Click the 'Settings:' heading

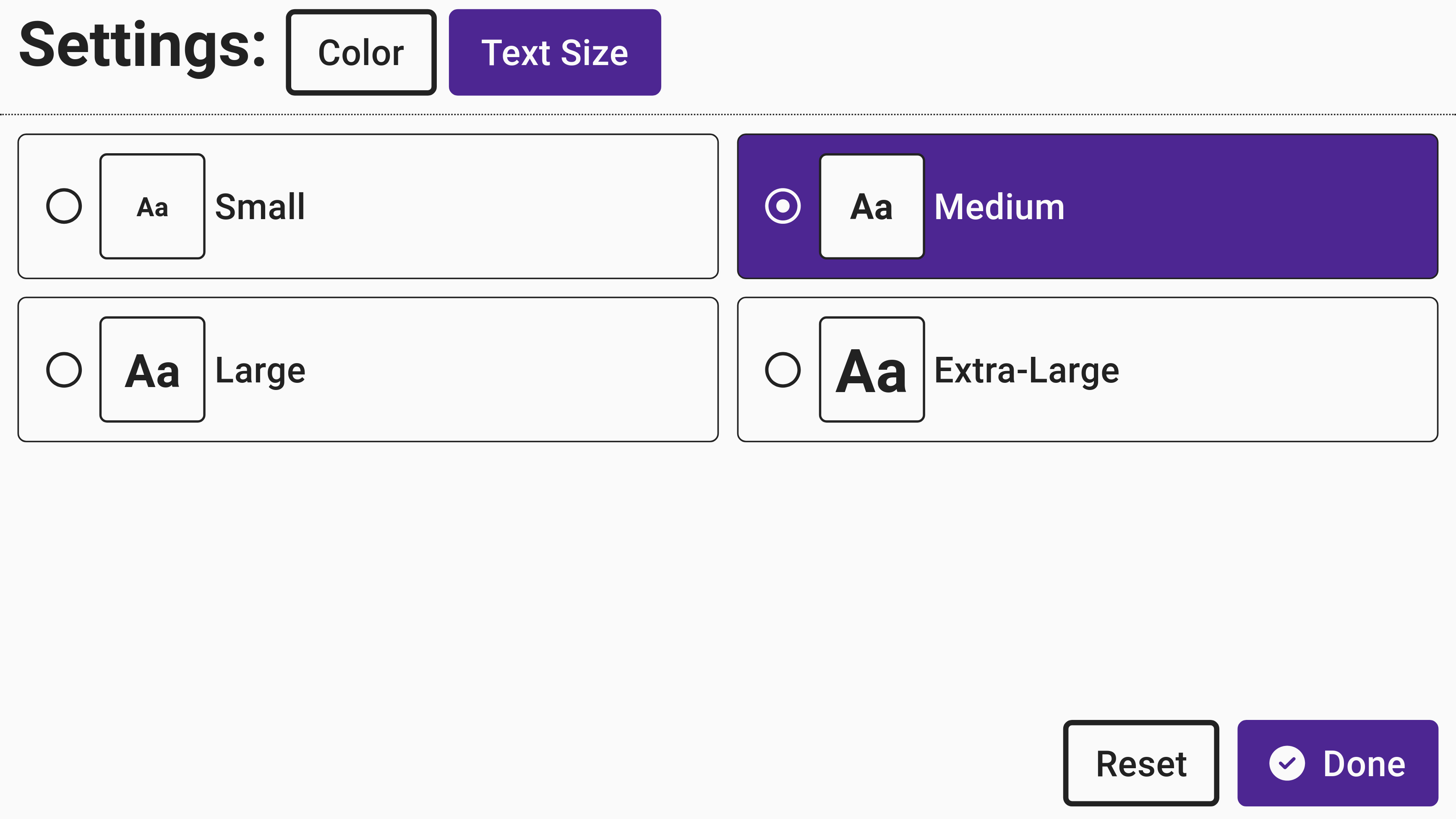(142, 46)
